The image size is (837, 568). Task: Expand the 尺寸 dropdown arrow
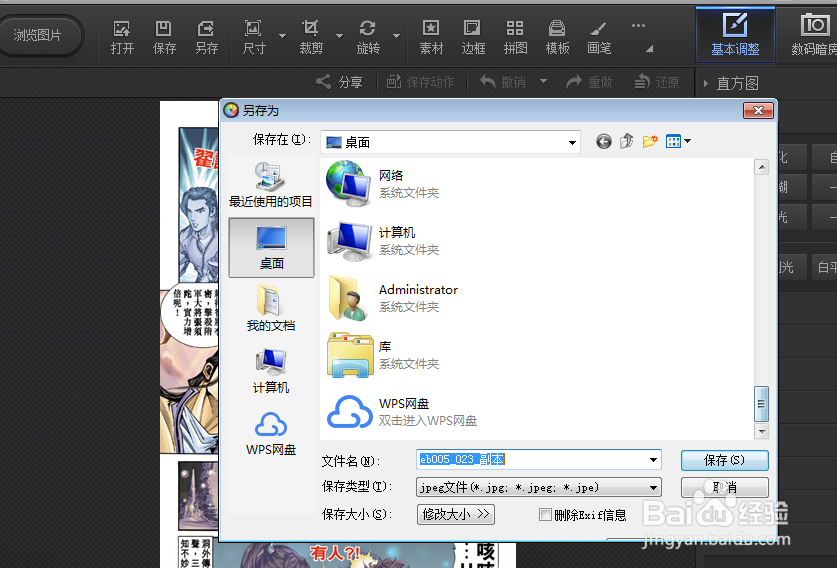[282, 36]
